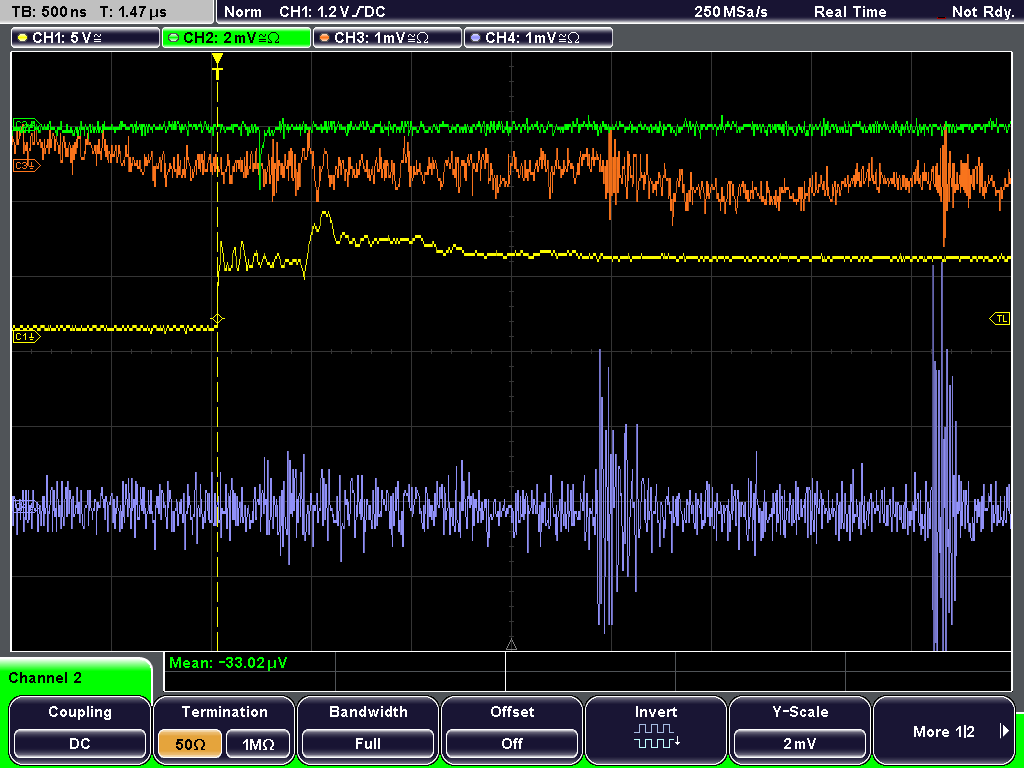Click the CH1: 1.2 V trigger info
The width and height of the screenshot is (1024, 768).
pos(332,12)
